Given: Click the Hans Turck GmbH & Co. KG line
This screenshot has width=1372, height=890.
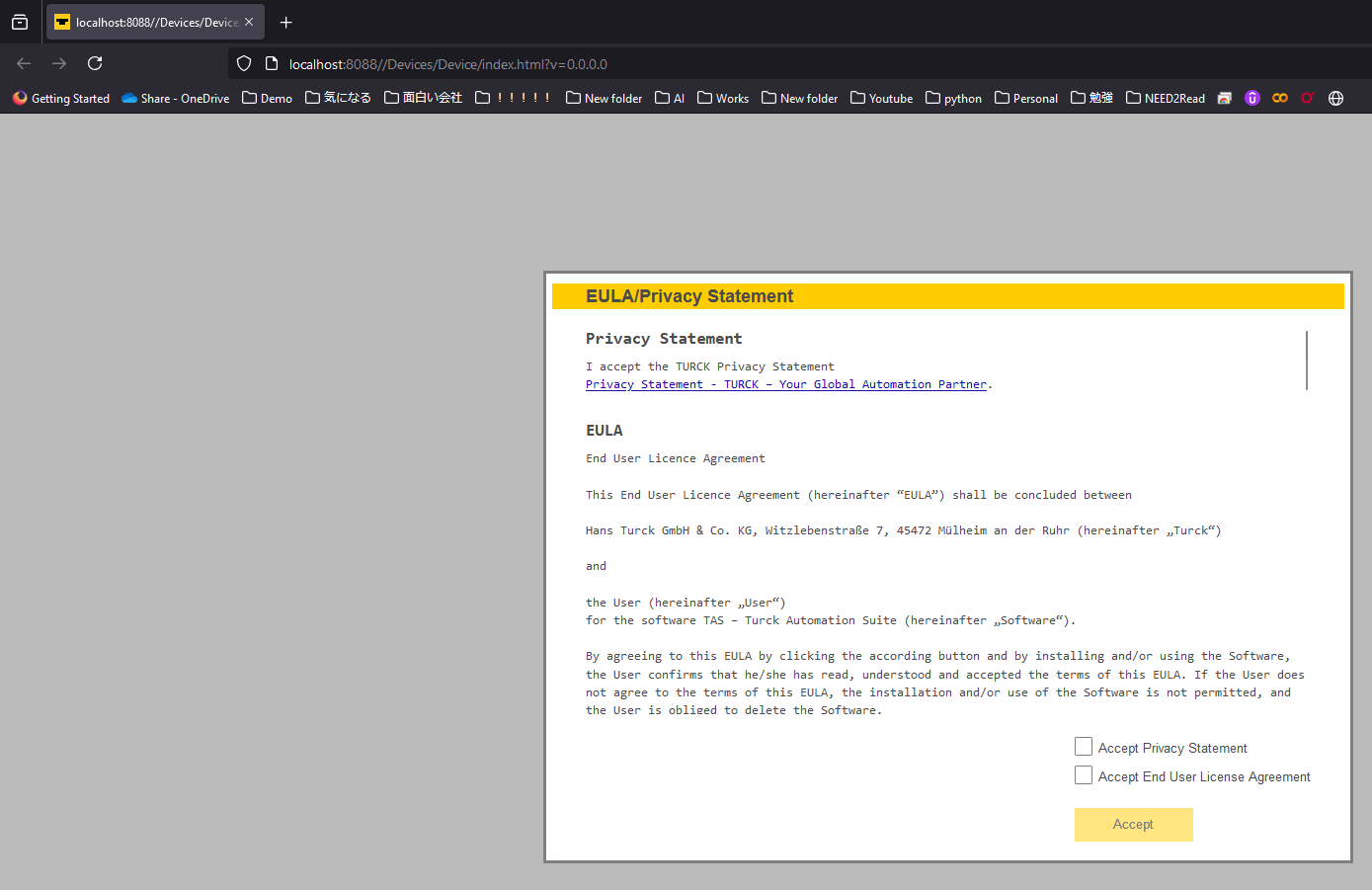Looking at the screenshot, I should click(x=904, y=530).
